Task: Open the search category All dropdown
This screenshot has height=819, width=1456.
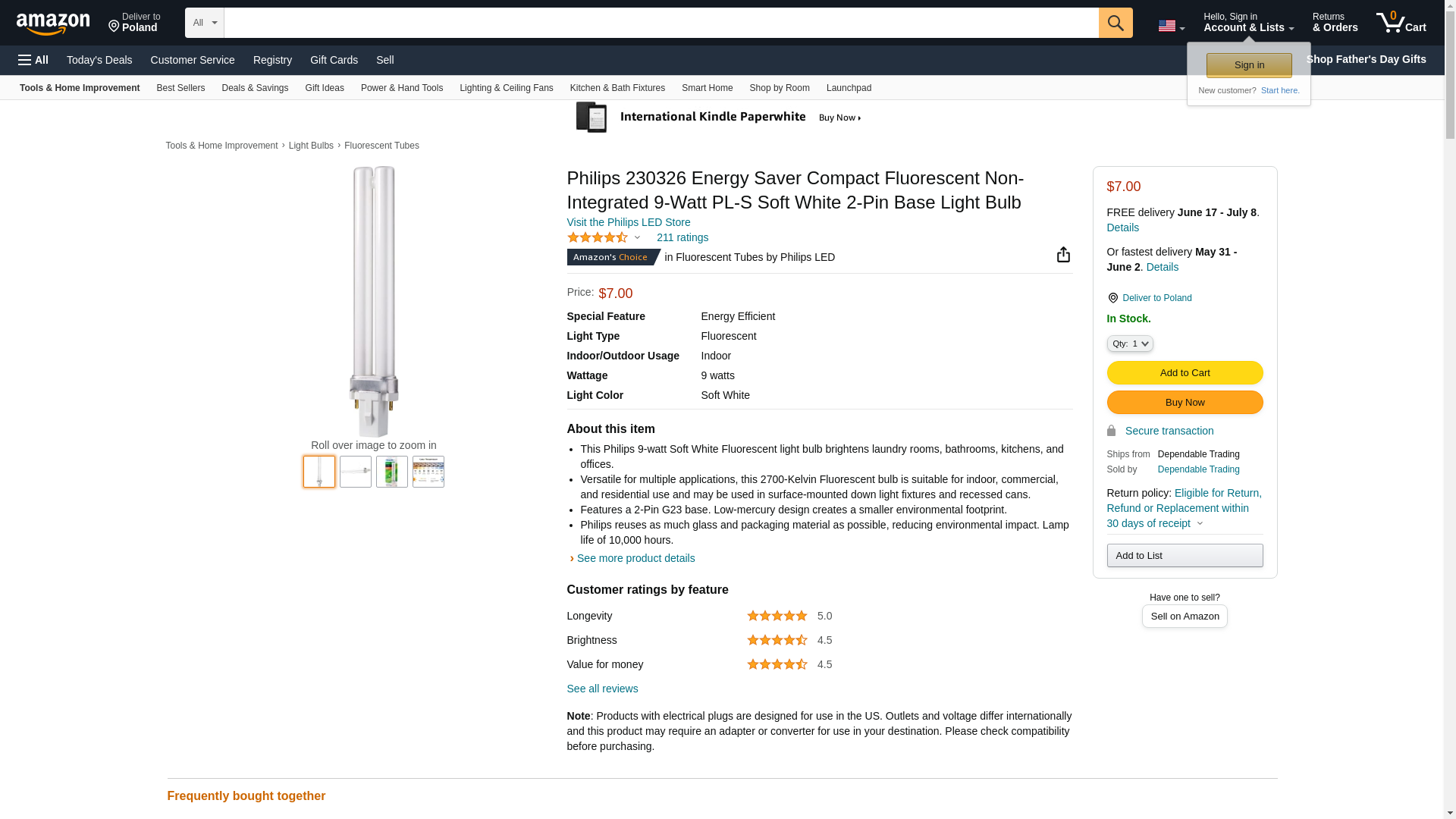Action: [x=204, y=23]
